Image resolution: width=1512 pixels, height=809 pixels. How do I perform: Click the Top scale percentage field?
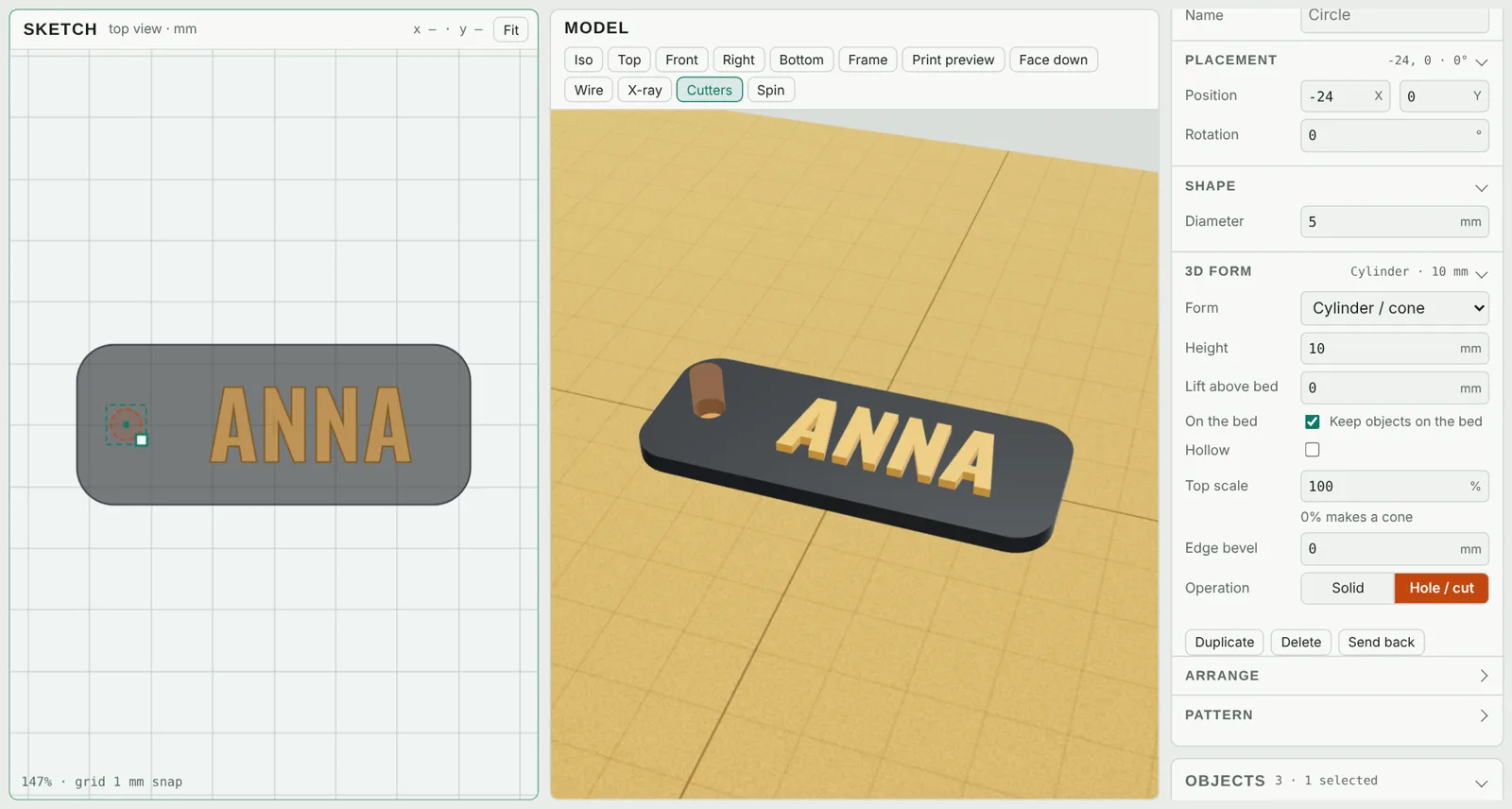click(x=1395, y=486)
